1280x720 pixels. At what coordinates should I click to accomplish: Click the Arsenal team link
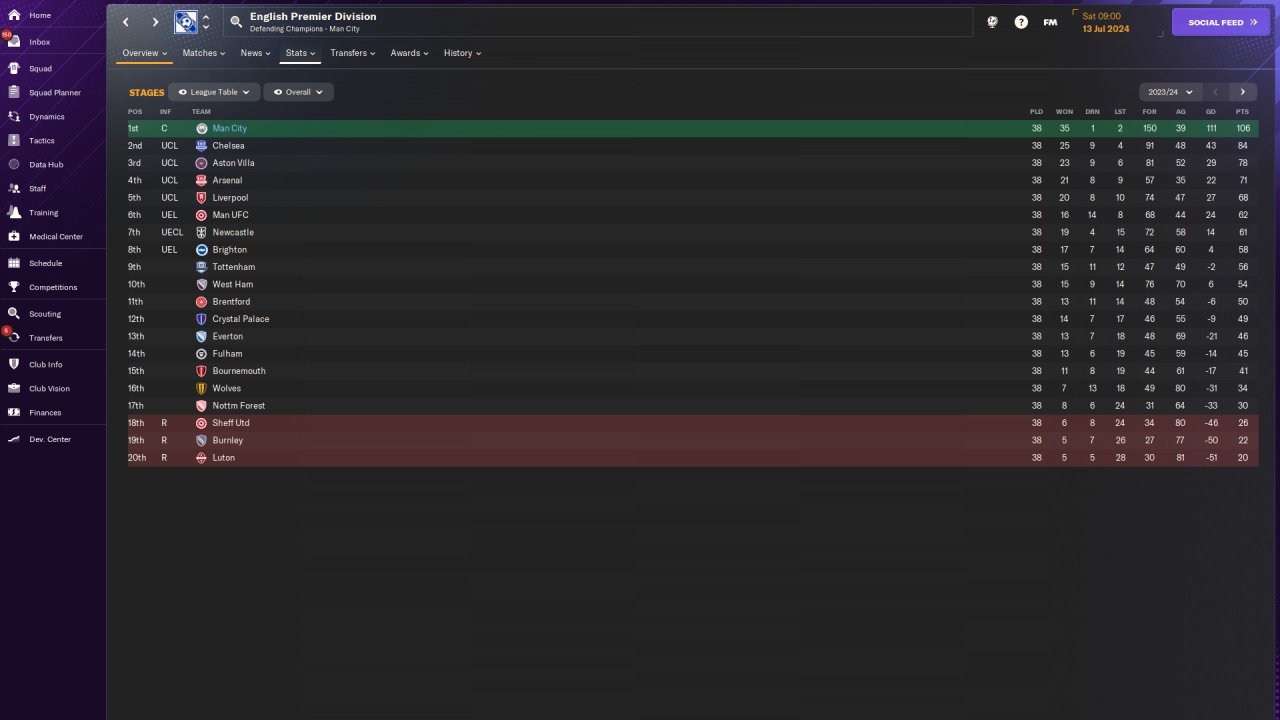click(x=227, y=181)
